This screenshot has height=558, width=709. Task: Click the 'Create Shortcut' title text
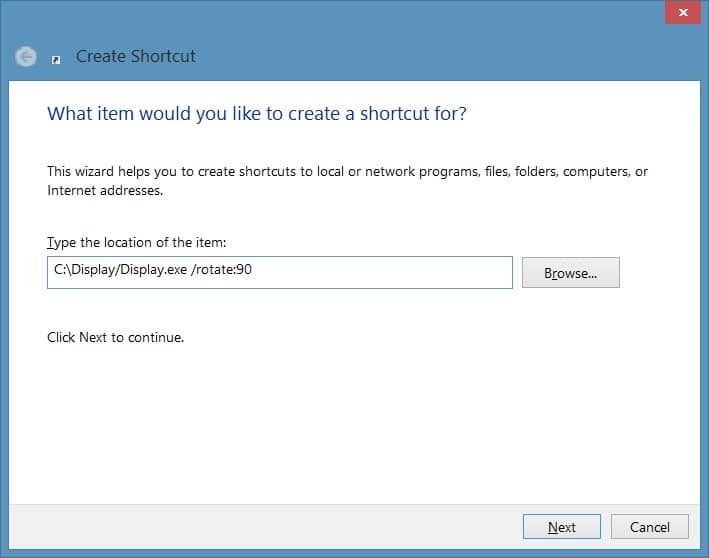pyautogui.click(x=136, y=57)
